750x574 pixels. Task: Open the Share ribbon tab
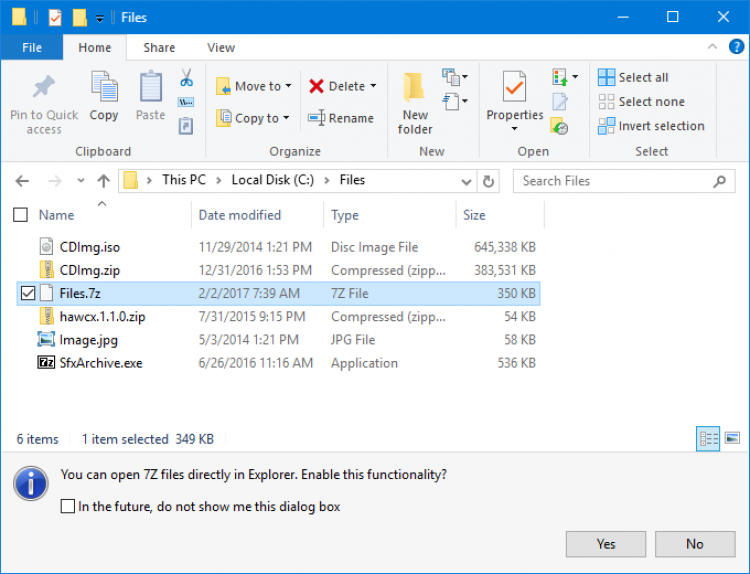point(159,47)
